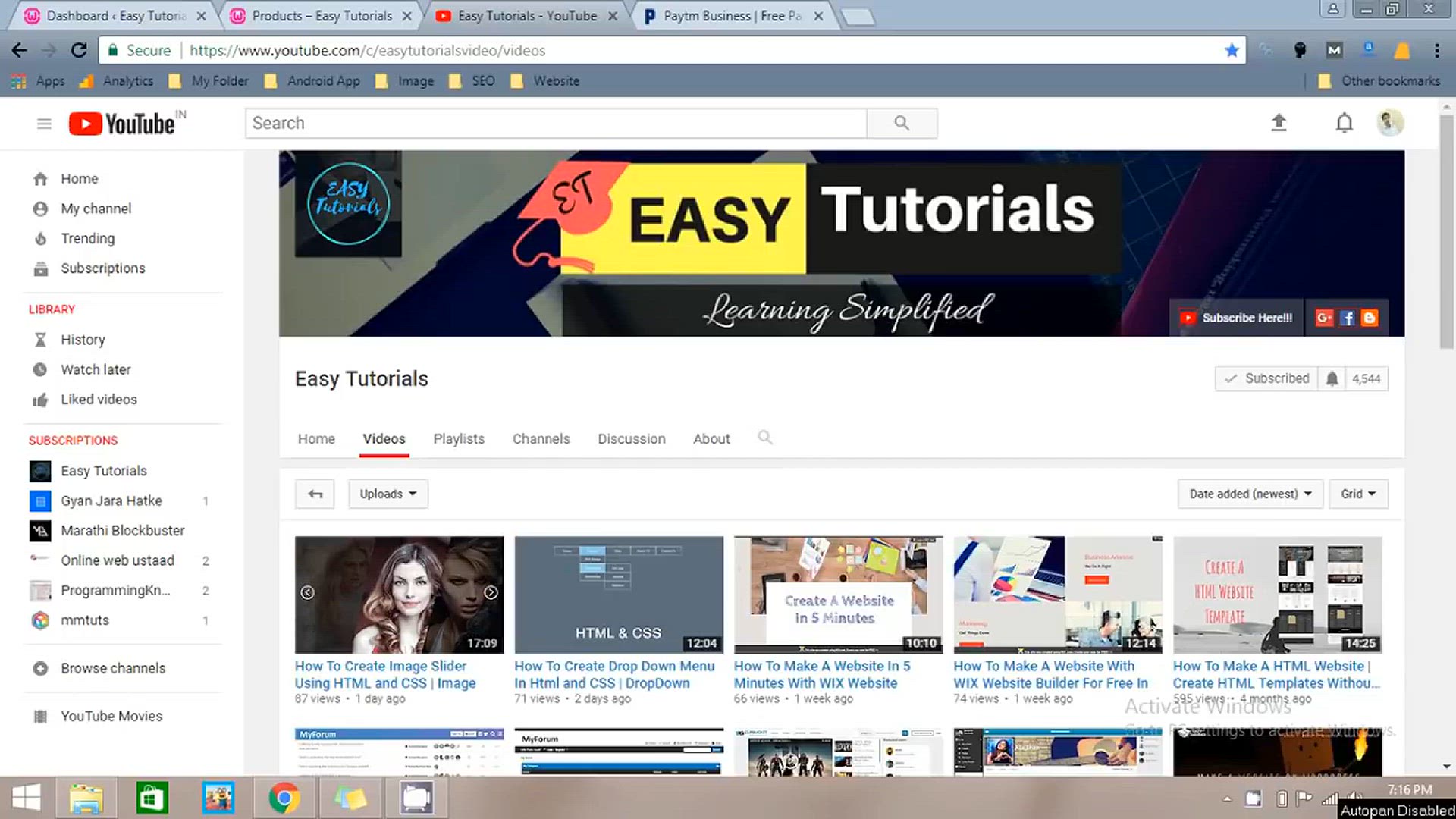Click the Gmail extension icon in toolbar
Image resolution: width=1456 pixels, height=819 pixels.
(x=1334, y=50)
